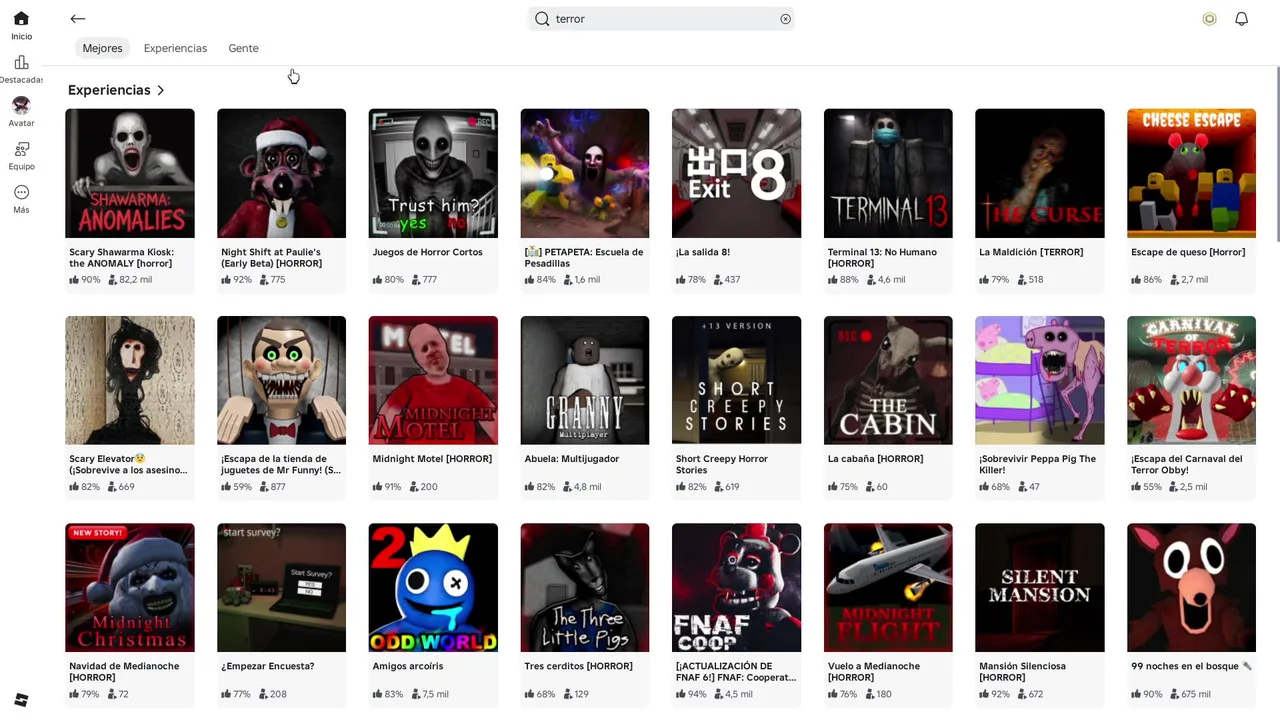Image resolution: width=1280 pixels, height=720 pixels.
Task: Open the Midnight Motel [HORROR] title link
Action: pos(432,459)
